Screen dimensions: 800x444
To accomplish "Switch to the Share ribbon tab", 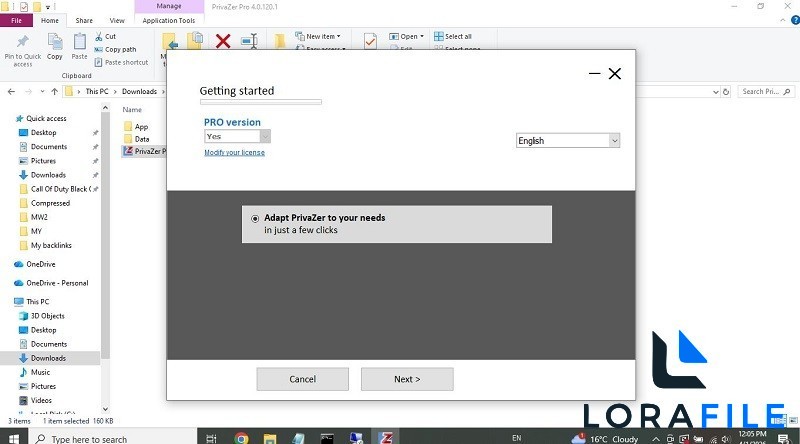I will click(x=84, y=20).
